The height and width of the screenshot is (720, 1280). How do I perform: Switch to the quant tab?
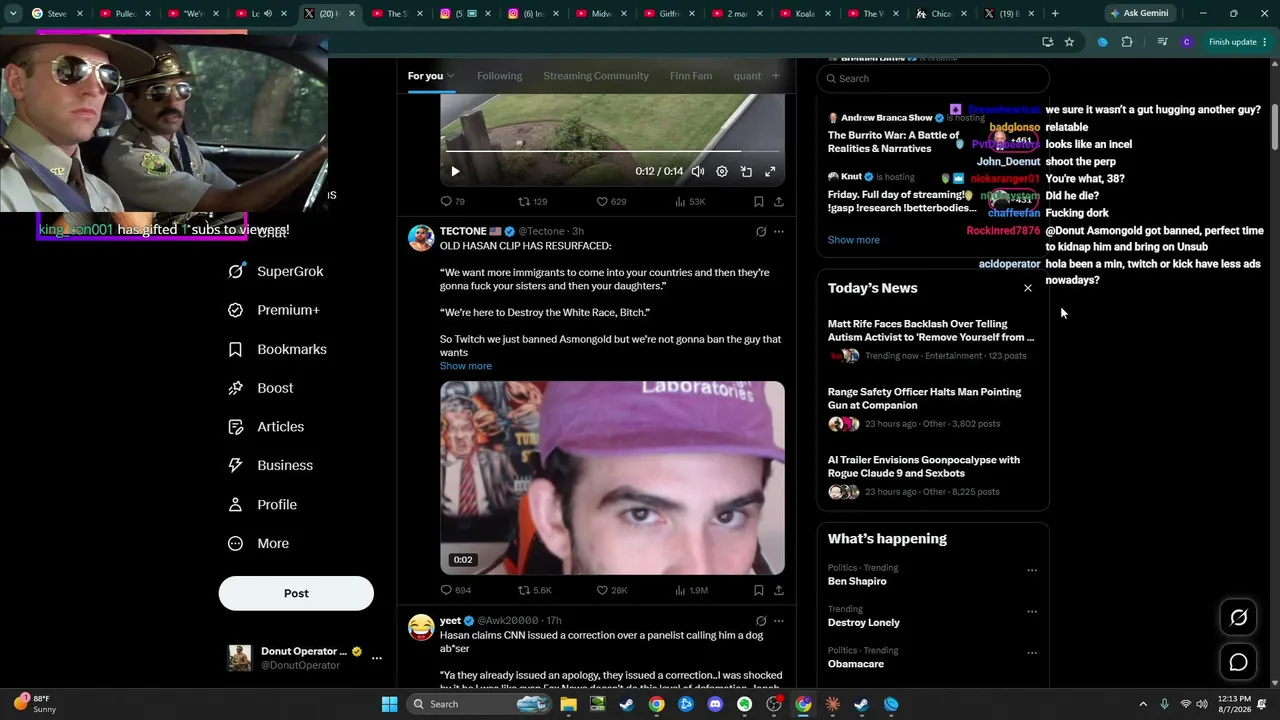pos(747,76)
